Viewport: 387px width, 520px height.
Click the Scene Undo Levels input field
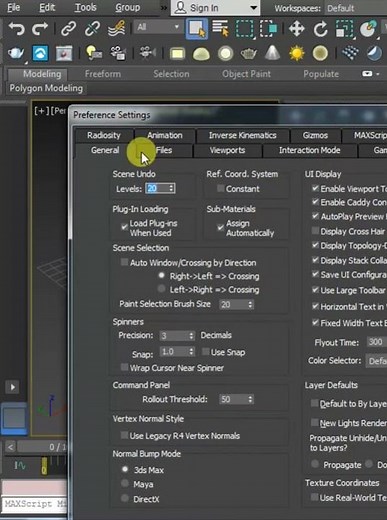point(157,188)
